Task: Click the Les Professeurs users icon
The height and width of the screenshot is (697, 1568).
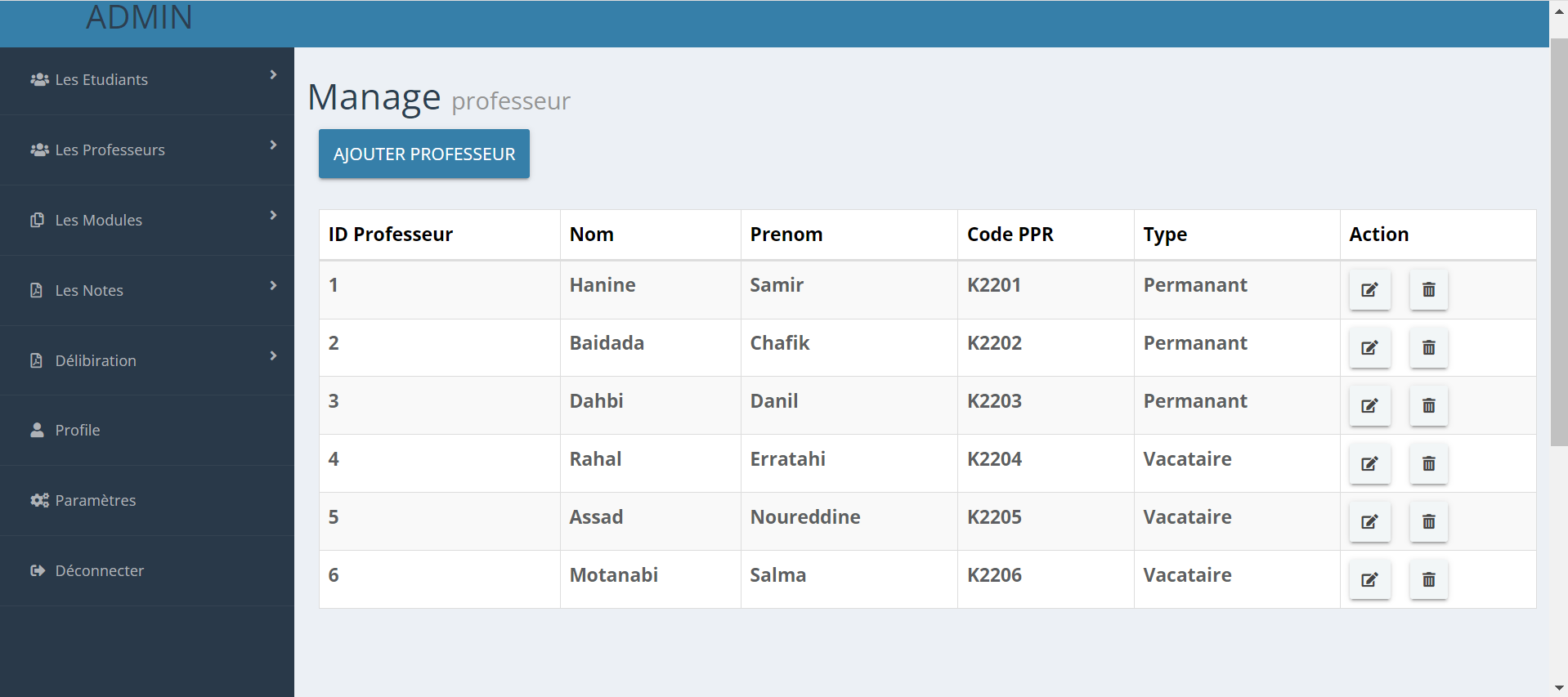Action: pos(38,150)
